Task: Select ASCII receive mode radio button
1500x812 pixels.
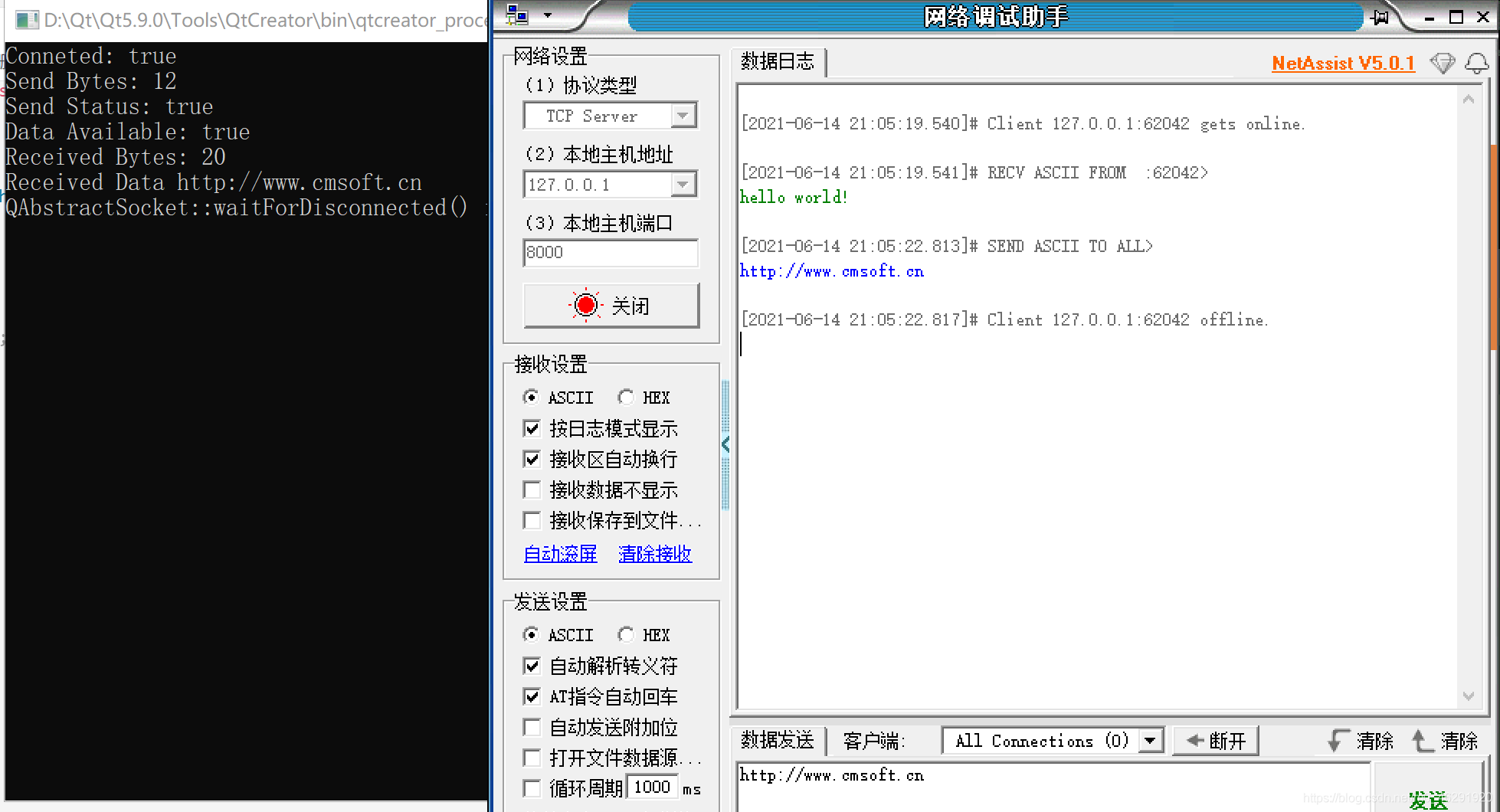Action: pyautogui.click(x=530, y=397)
